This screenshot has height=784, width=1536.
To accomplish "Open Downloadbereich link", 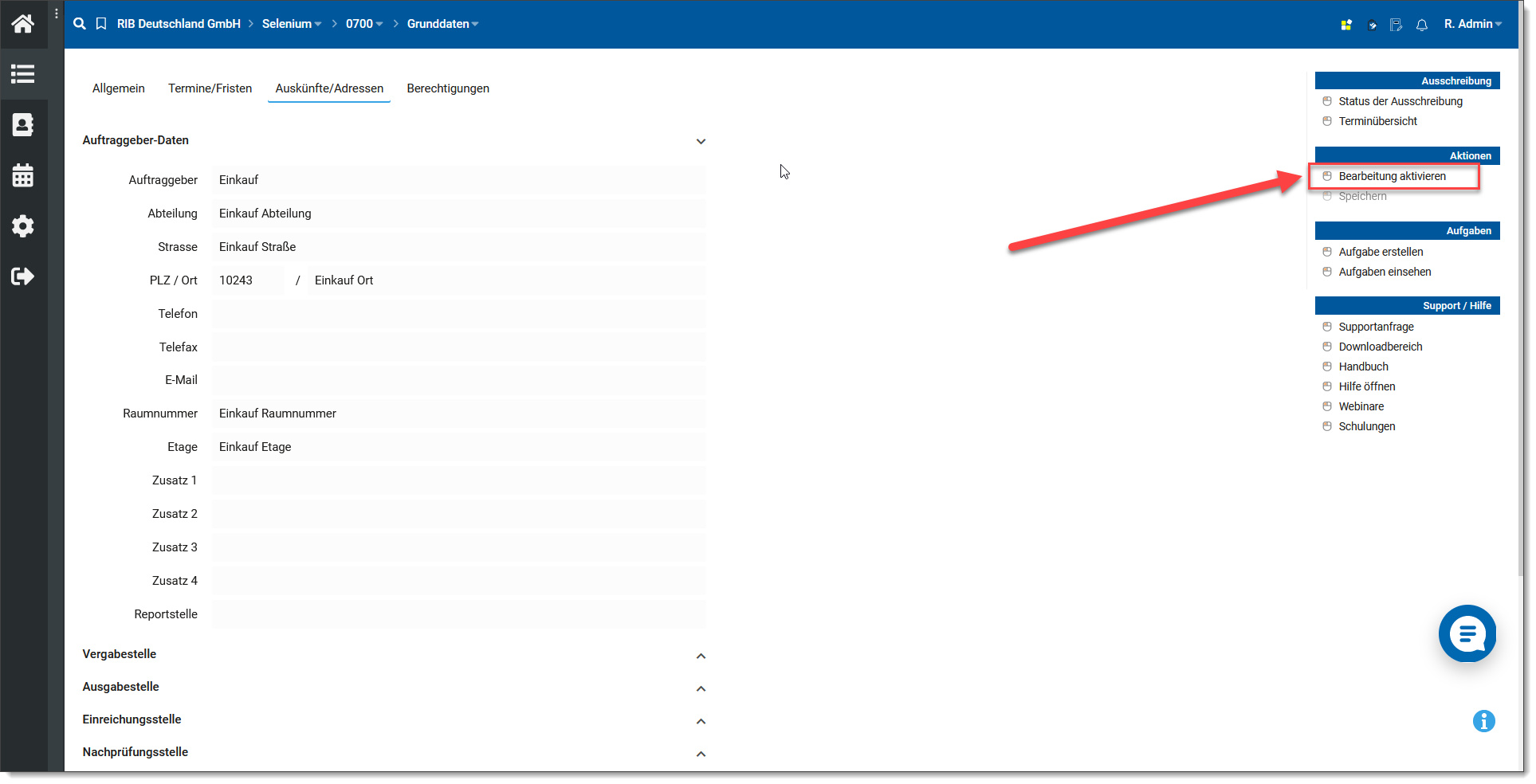I will coord(1380,347).
